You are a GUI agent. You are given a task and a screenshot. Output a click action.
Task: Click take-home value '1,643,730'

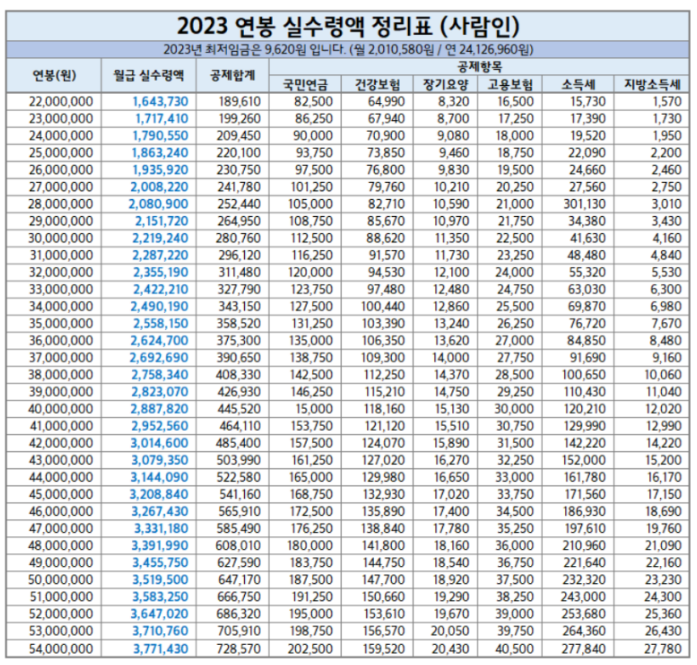tap(160, 102)
